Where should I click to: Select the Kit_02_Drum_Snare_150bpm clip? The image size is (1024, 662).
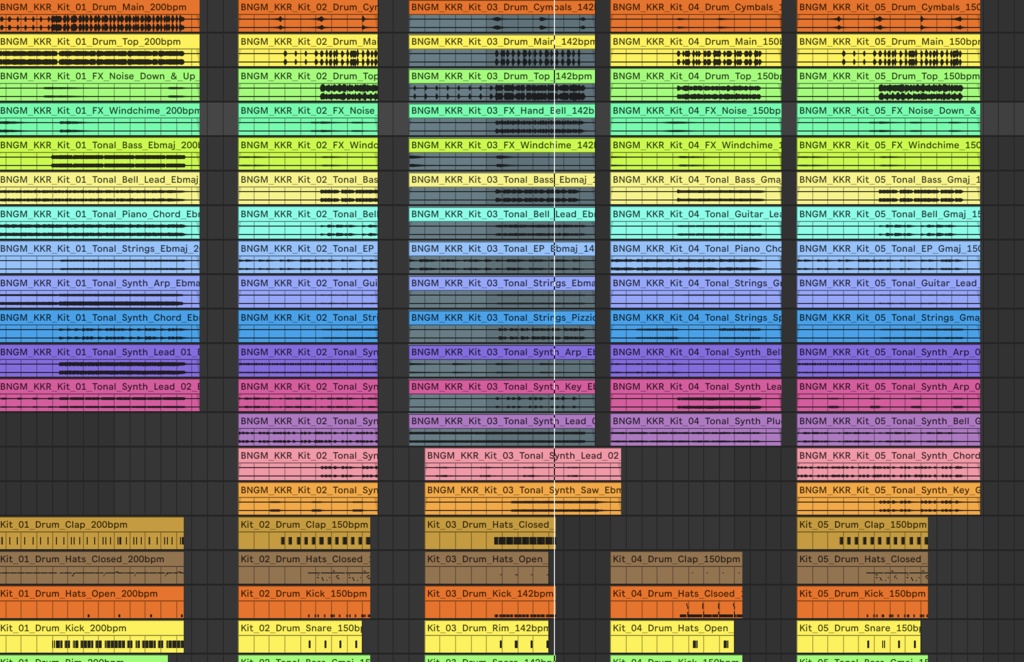(x=300, y=628)
